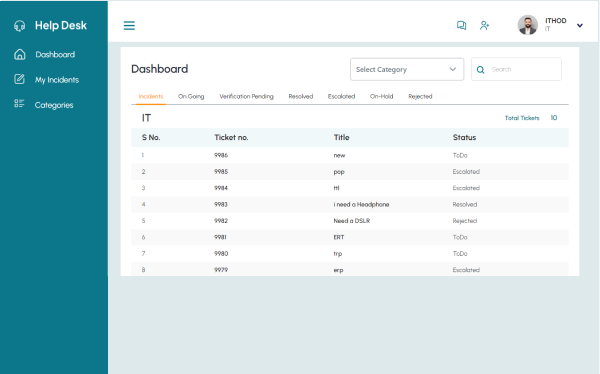Click ticket number 9984

[x=221, y=188]
